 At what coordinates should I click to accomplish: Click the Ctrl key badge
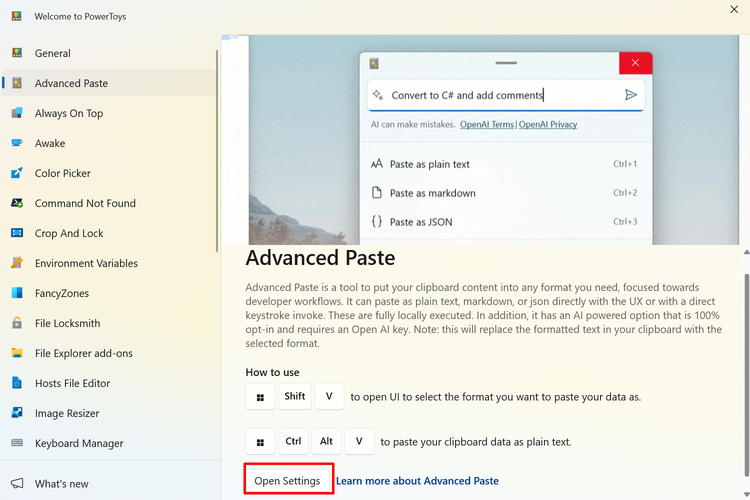pos(293,441)
